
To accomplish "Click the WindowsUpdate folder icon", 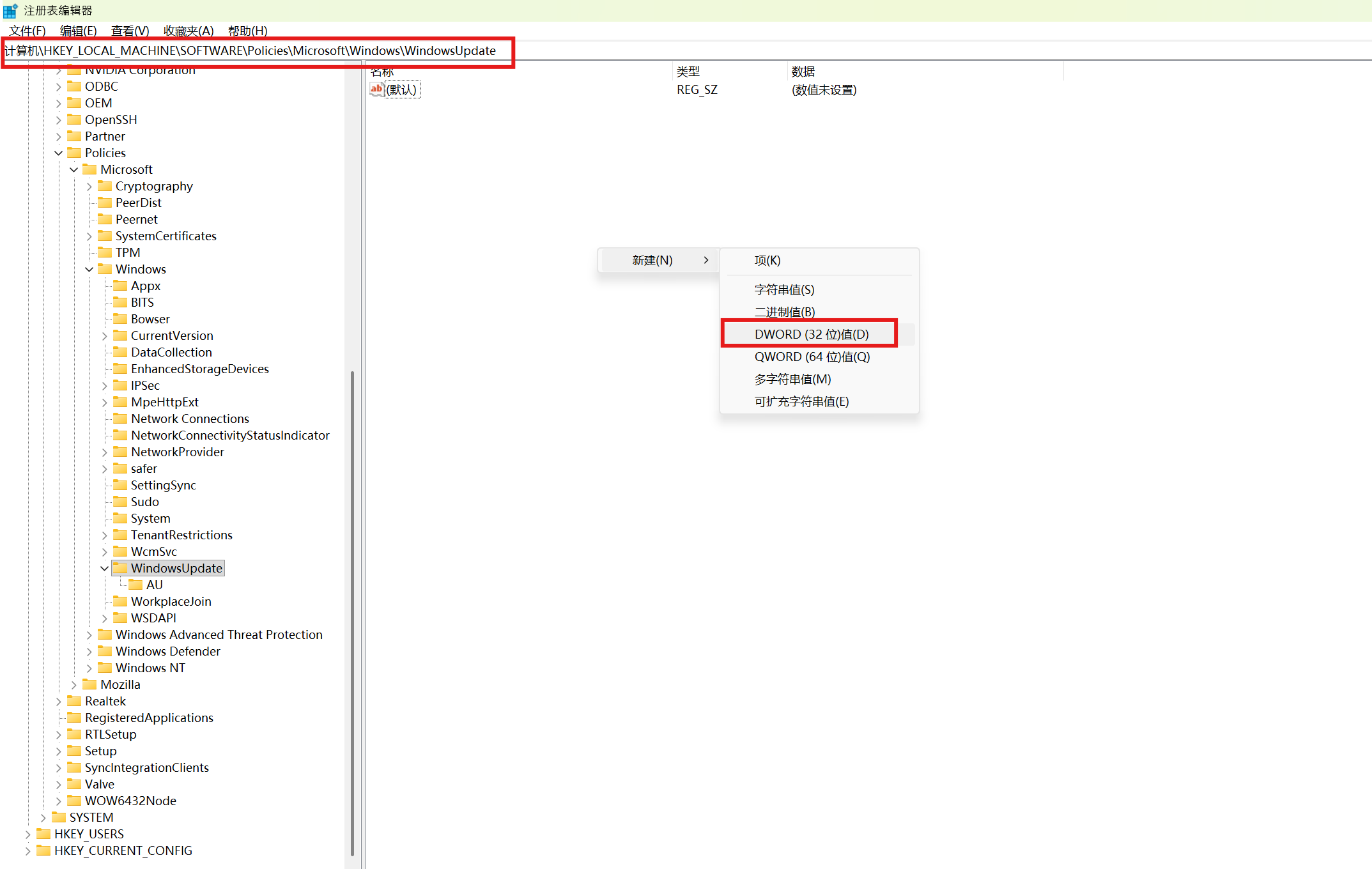I will click(x=120, y=568).
